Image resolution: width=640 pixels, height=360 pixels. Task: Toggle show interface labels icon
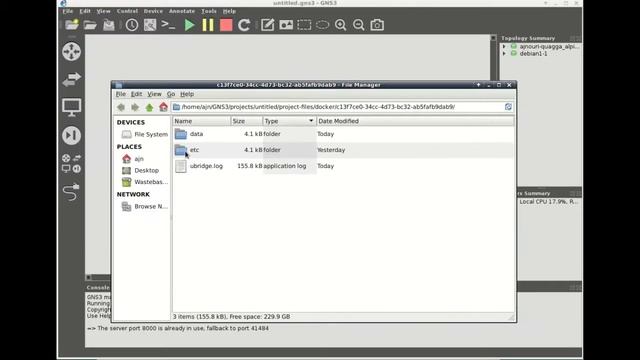point(150,25)
